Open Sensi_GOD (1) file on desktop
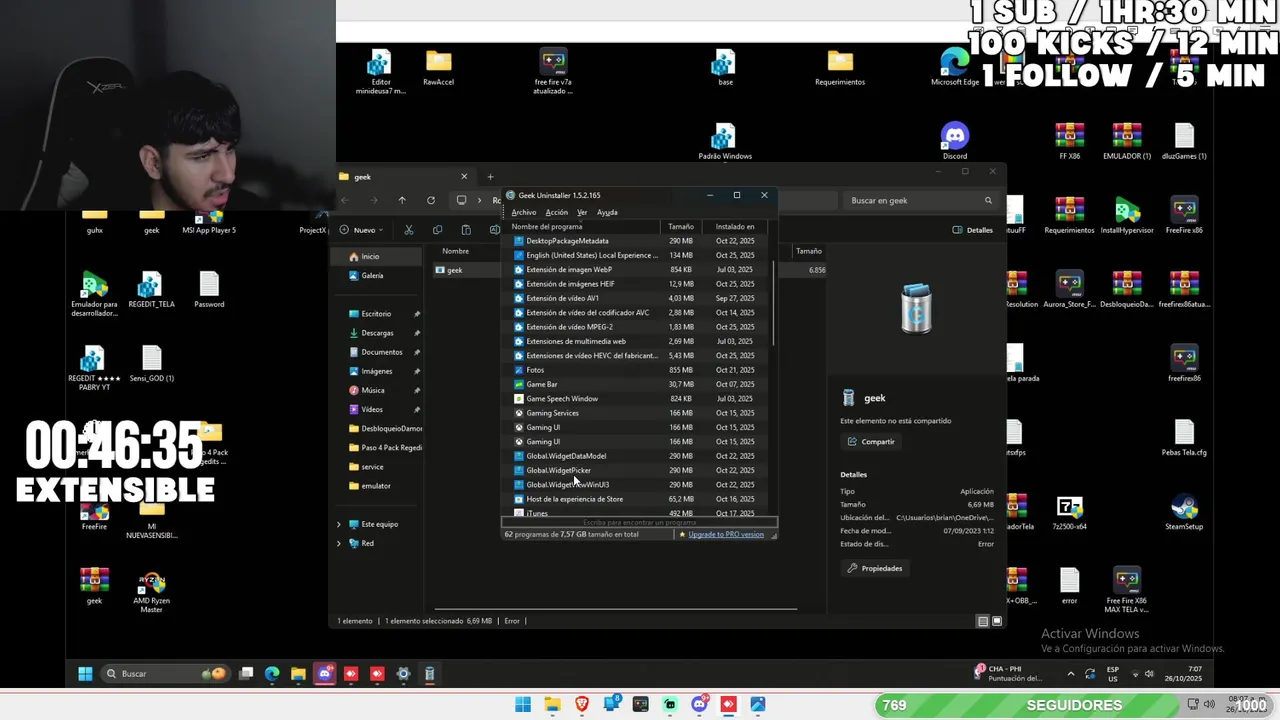Image resolution: width=1280 pixels, height=720 pixels. coord(151,364)
